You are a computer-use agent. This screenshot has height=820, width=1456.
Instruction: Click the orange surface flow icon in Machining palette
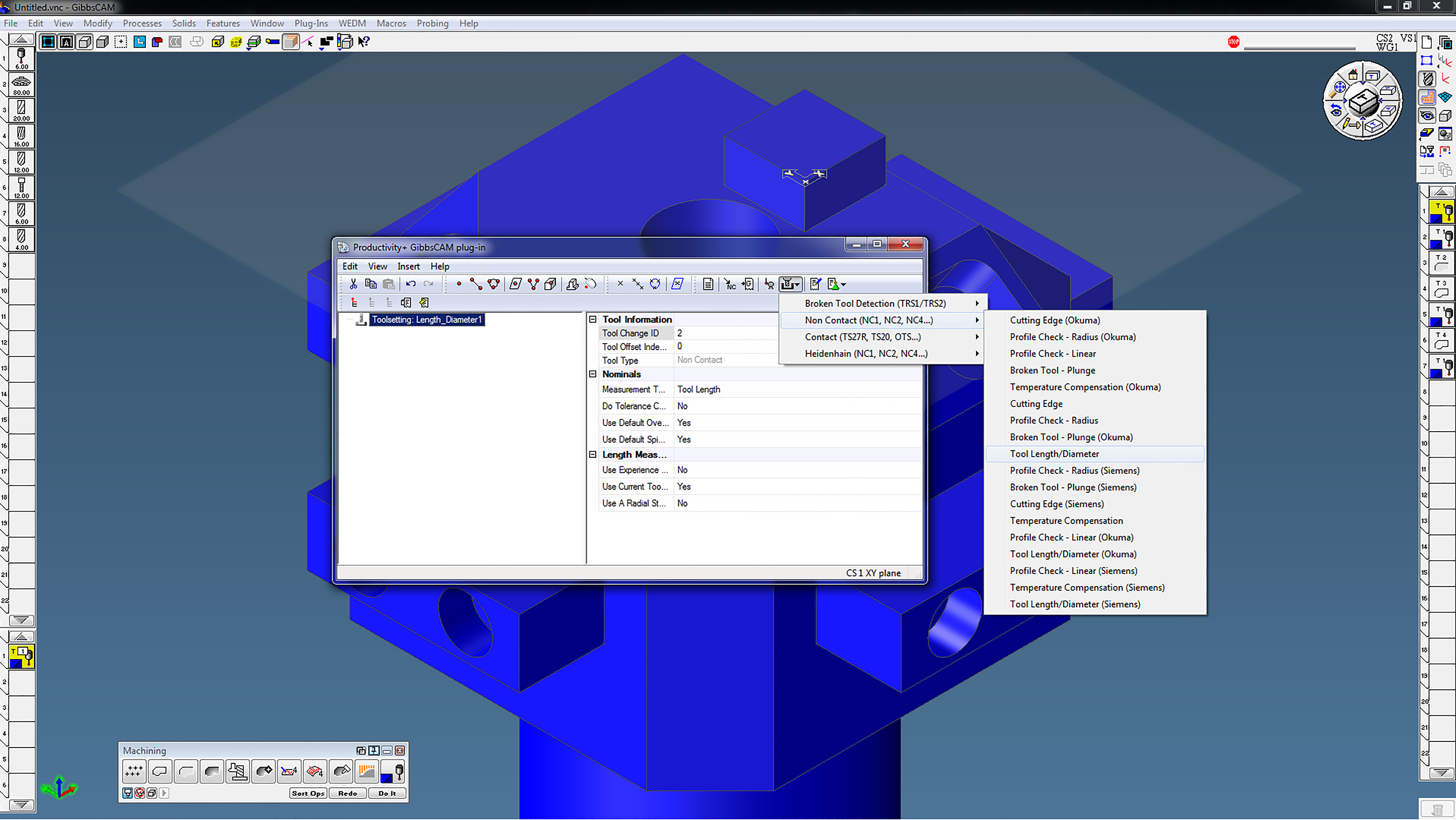pyautogui.click(x=367, y=772)
